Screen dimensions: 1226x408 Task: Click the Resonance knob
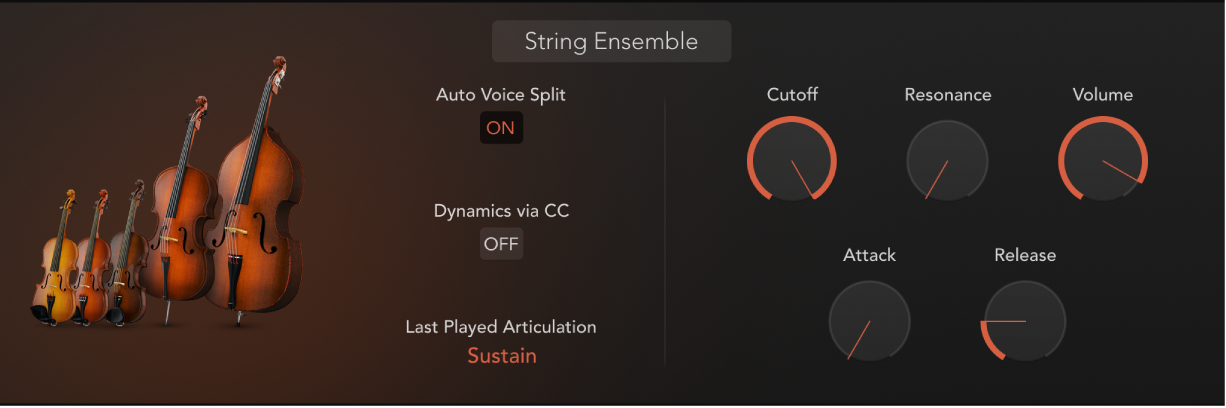point(947,160)
